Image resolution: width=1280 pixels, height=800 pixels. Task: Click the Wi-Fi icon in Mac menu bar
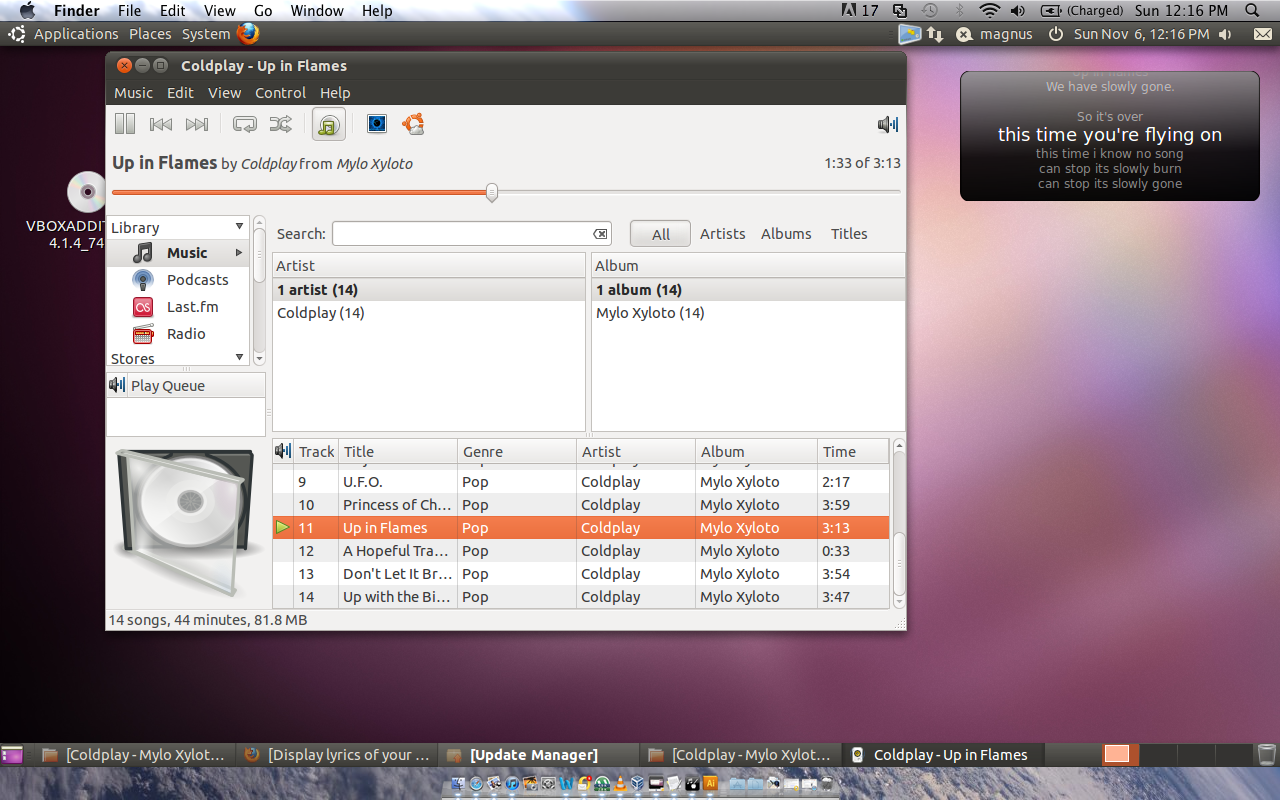point(989,11)
